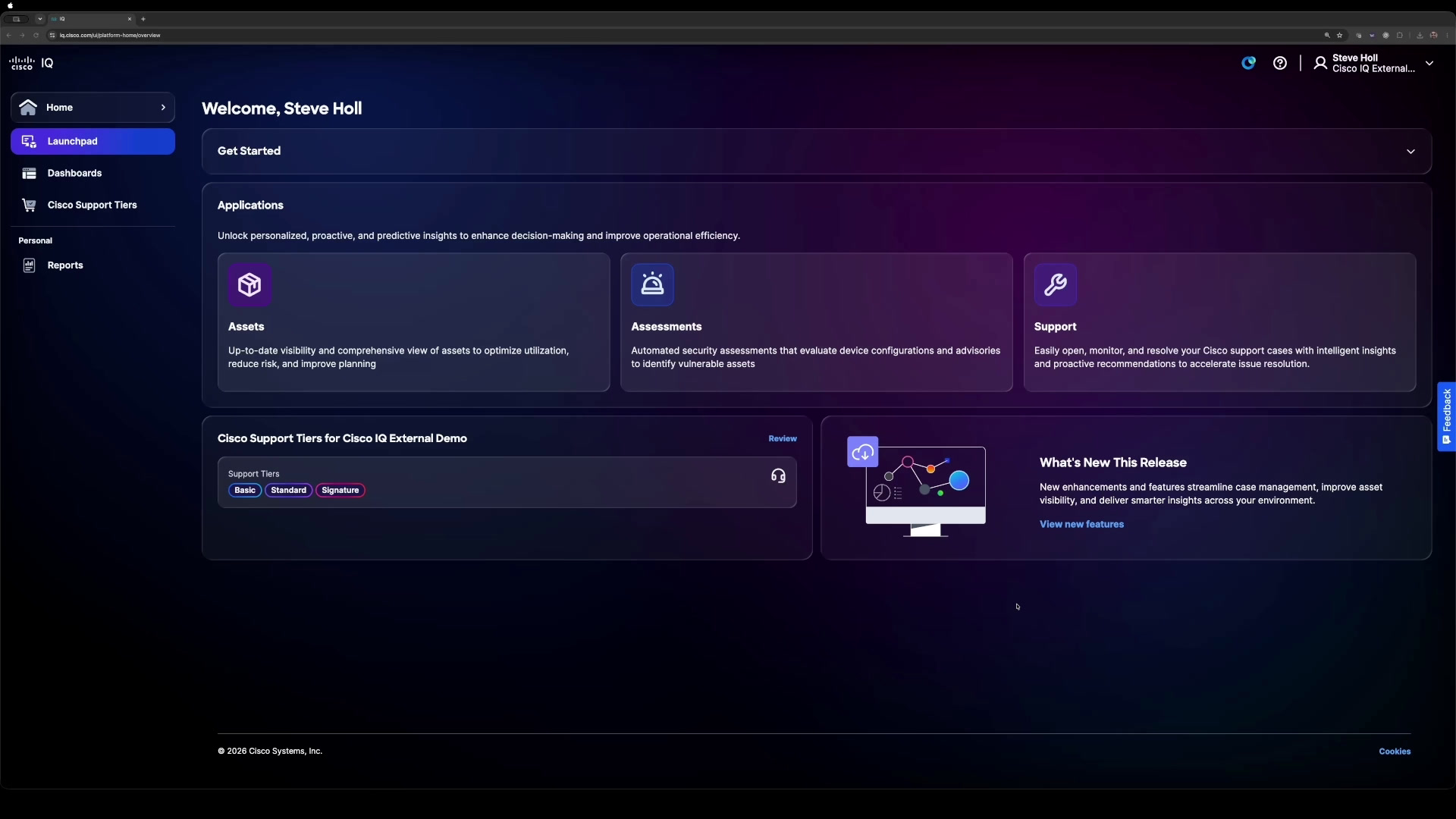Click the Reports icon in sidebar
Screen dimensions: 1456x819
tap(29, 265)
